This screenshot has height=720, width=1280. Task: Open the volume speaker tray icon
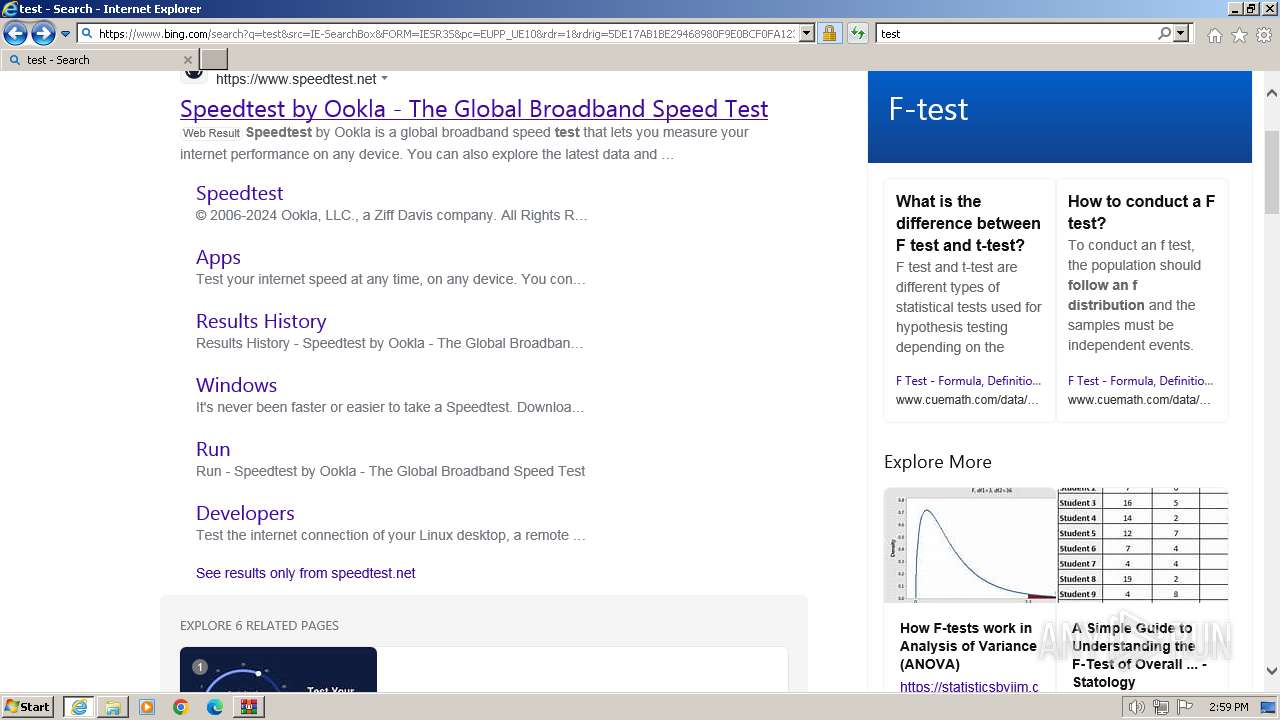(1136, 707)
